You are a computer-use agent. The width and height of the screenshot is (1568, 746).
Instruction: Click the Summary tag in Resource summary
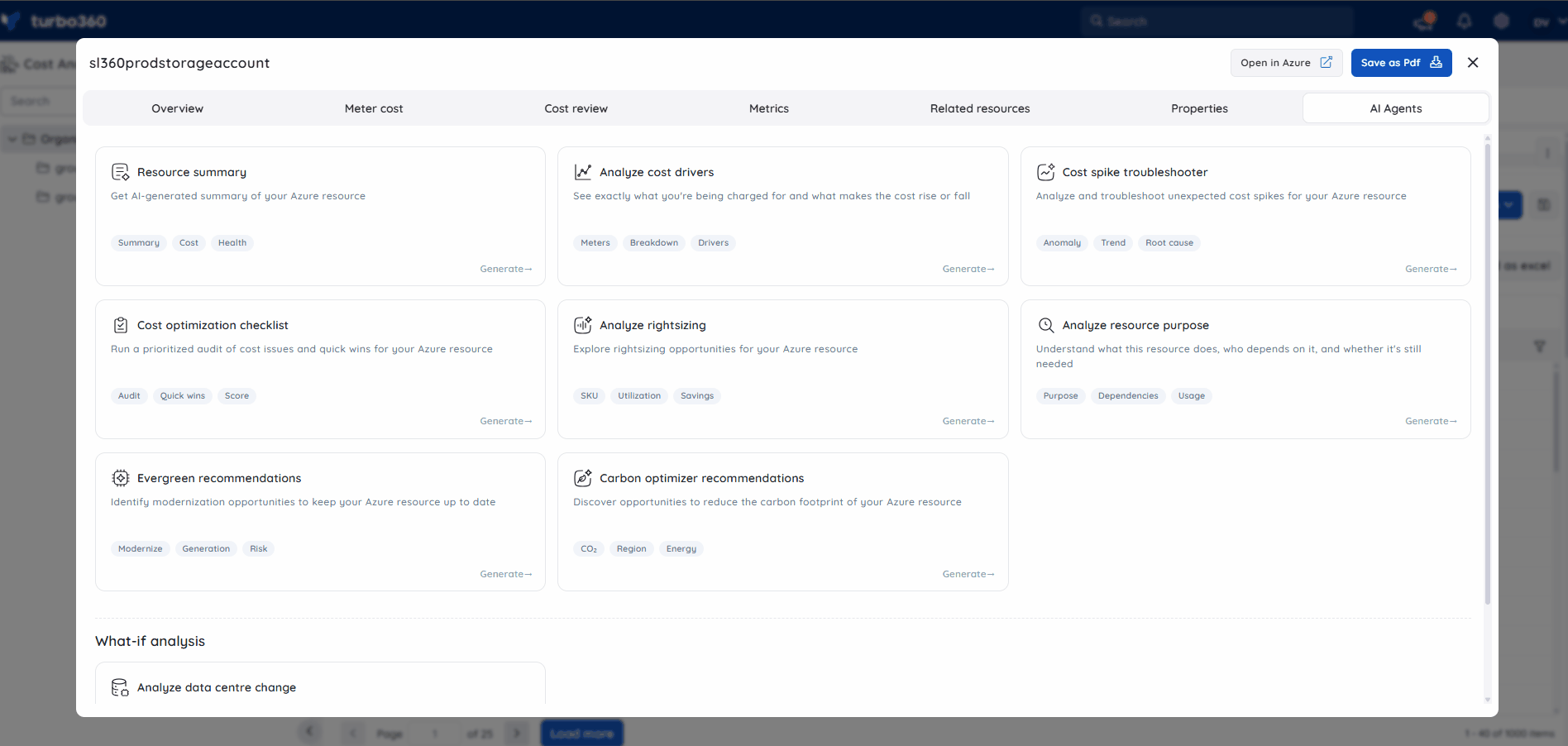click(139, 243)
